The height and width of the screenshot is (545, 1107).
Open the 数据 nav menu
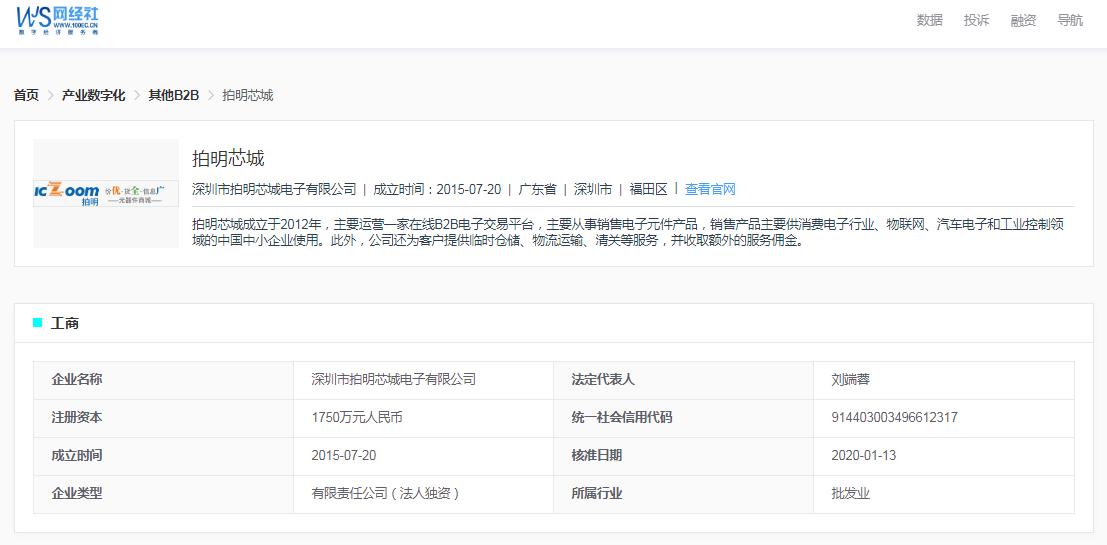929,20
